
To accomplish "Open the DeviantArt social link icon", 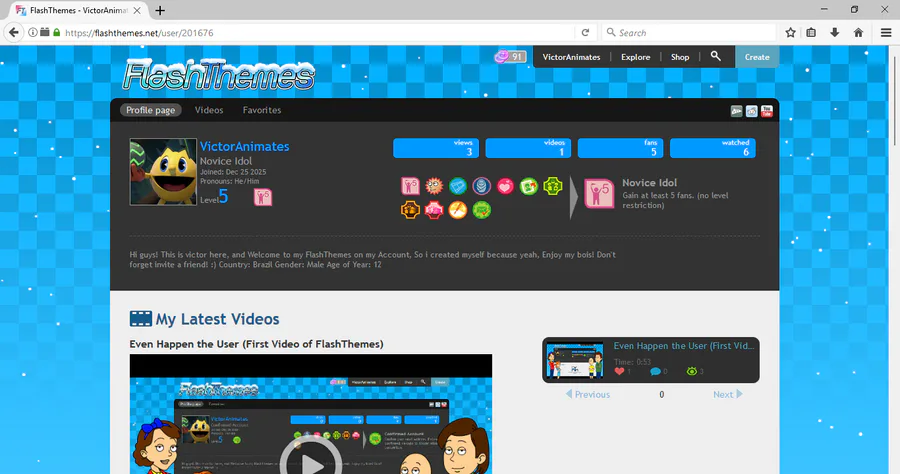I will click(736, 111).
